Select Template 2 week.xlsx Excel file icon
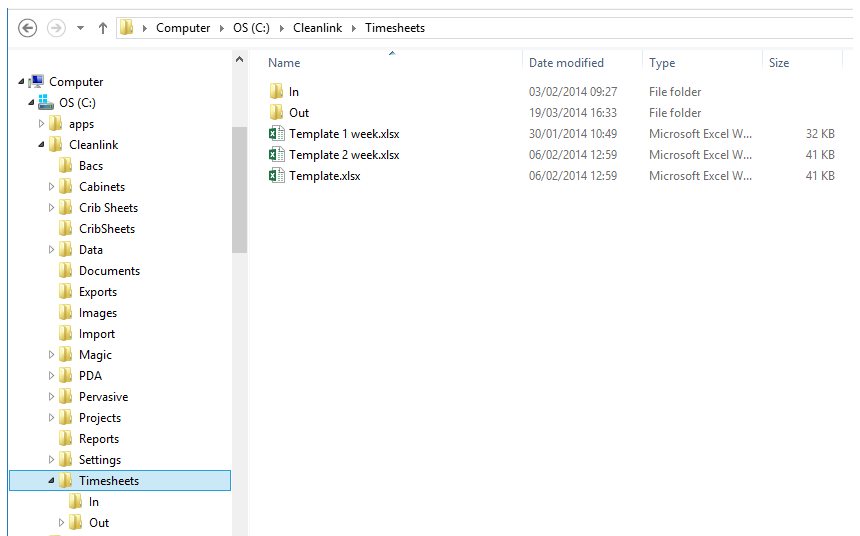 click(x=277, y=155)
